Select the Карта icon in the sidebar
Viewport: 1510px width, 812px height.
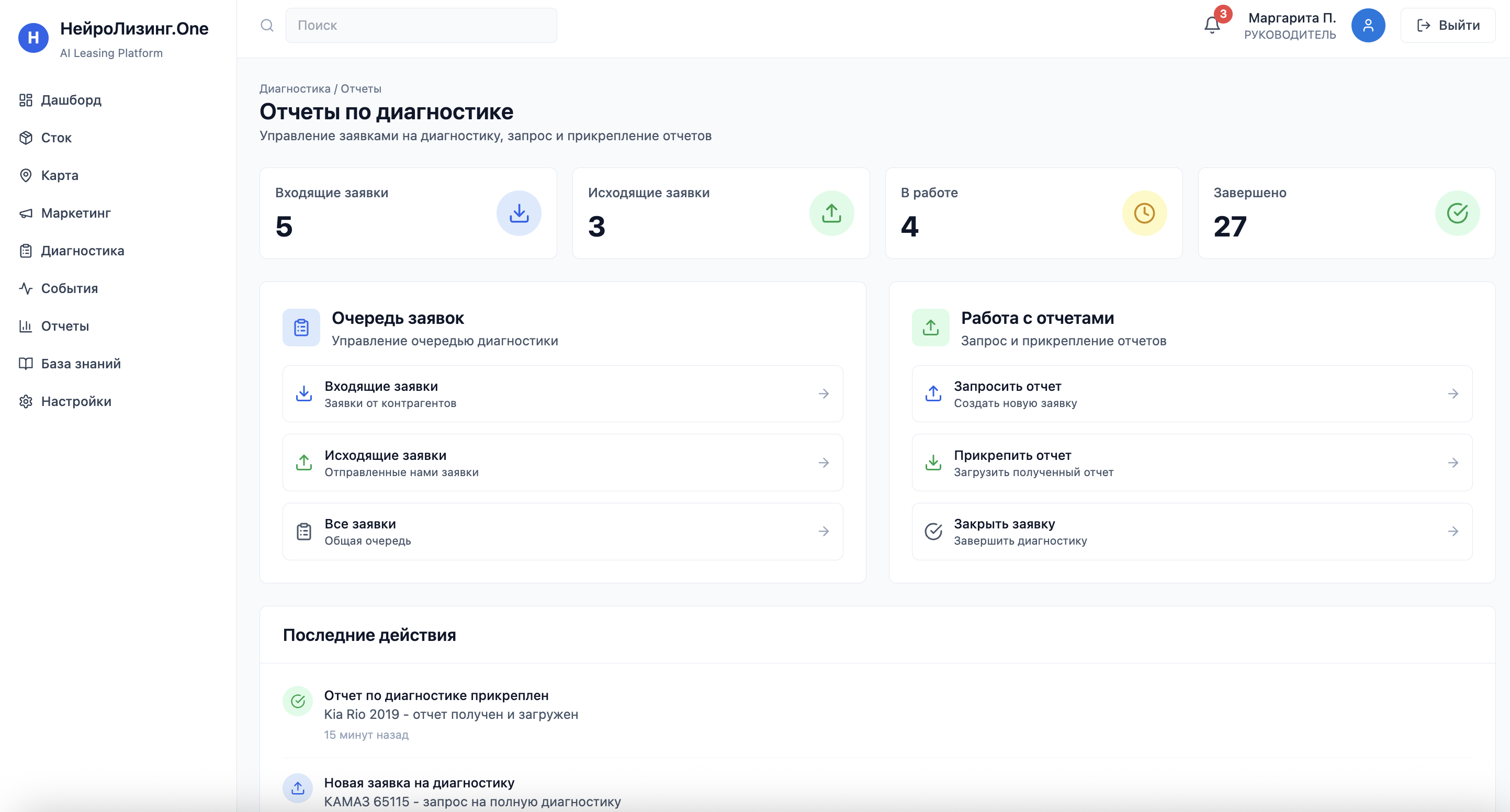coord(26,175)
